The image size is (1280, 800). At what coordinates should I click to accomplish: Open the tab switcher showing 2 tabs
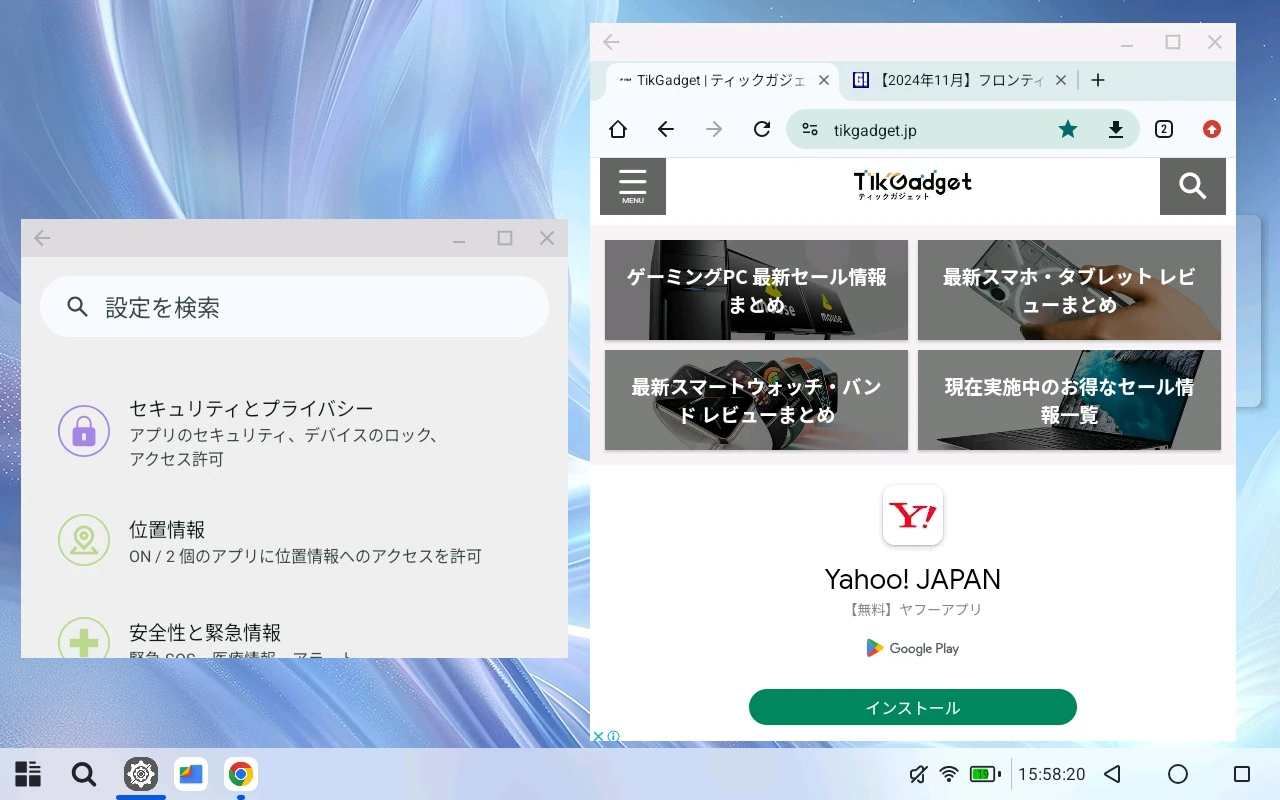click(1163, 129)
